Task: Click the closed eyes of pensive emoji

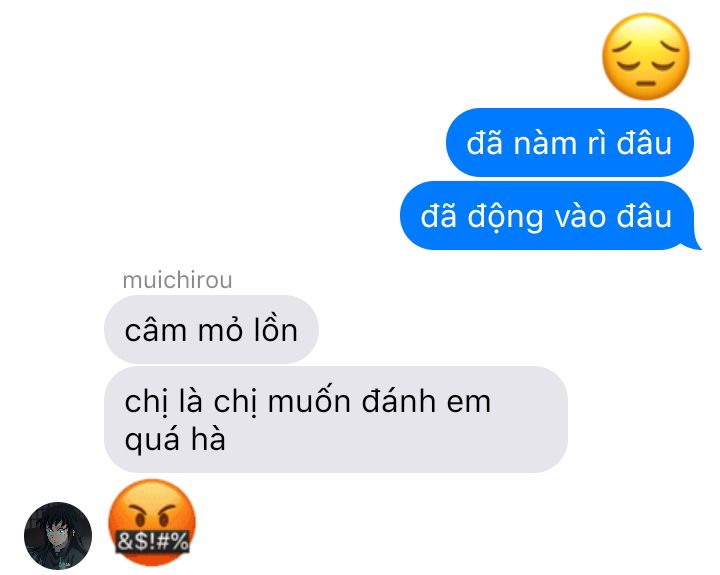Action: click(646, 54)
